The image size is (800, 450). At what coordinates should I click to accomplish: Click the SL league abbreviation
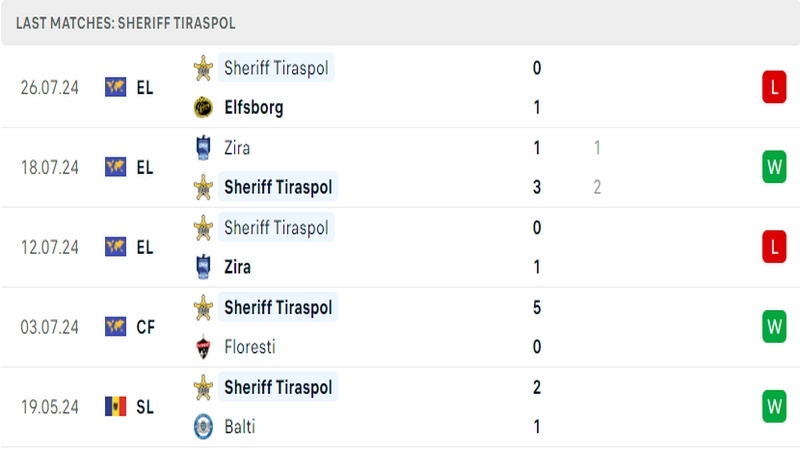point(145,407)
